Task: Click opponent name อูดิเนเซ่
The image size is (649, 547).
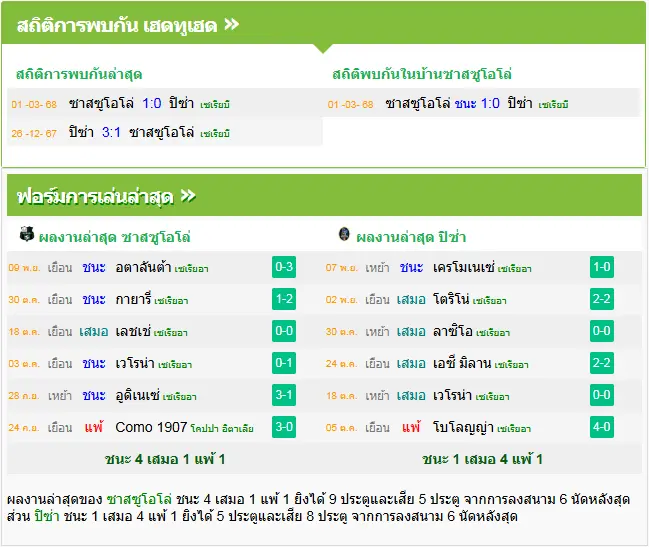Action: click(x=137, y=396)
